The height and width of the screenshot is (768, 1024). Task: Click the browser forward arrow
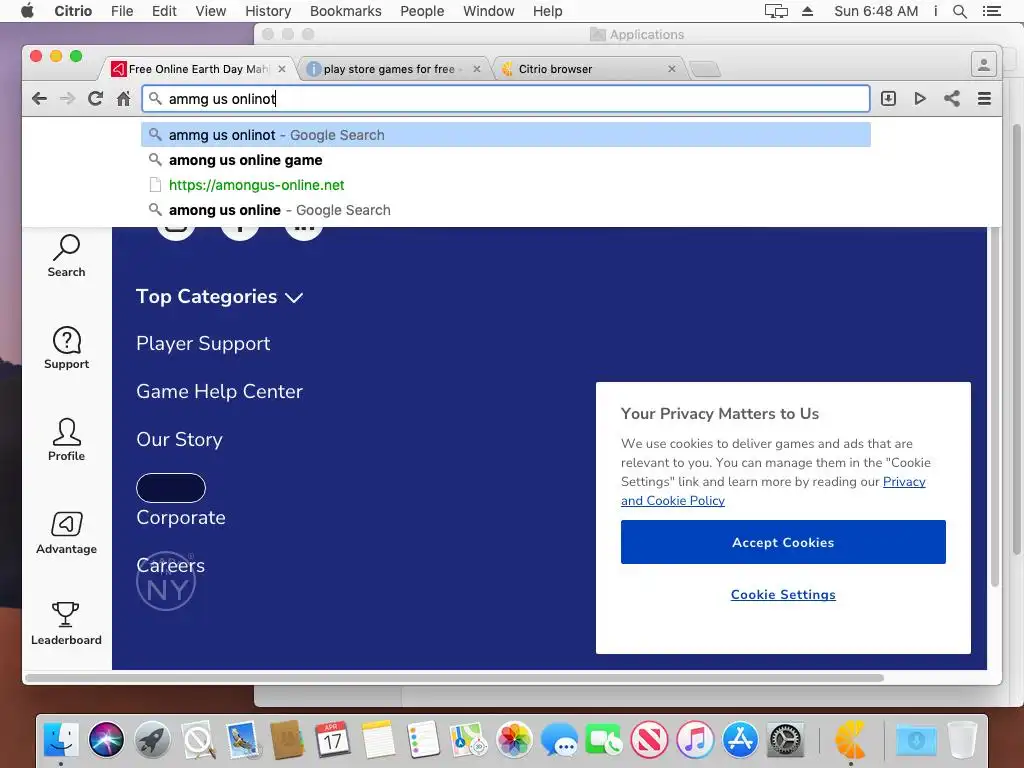coord(67,99)
